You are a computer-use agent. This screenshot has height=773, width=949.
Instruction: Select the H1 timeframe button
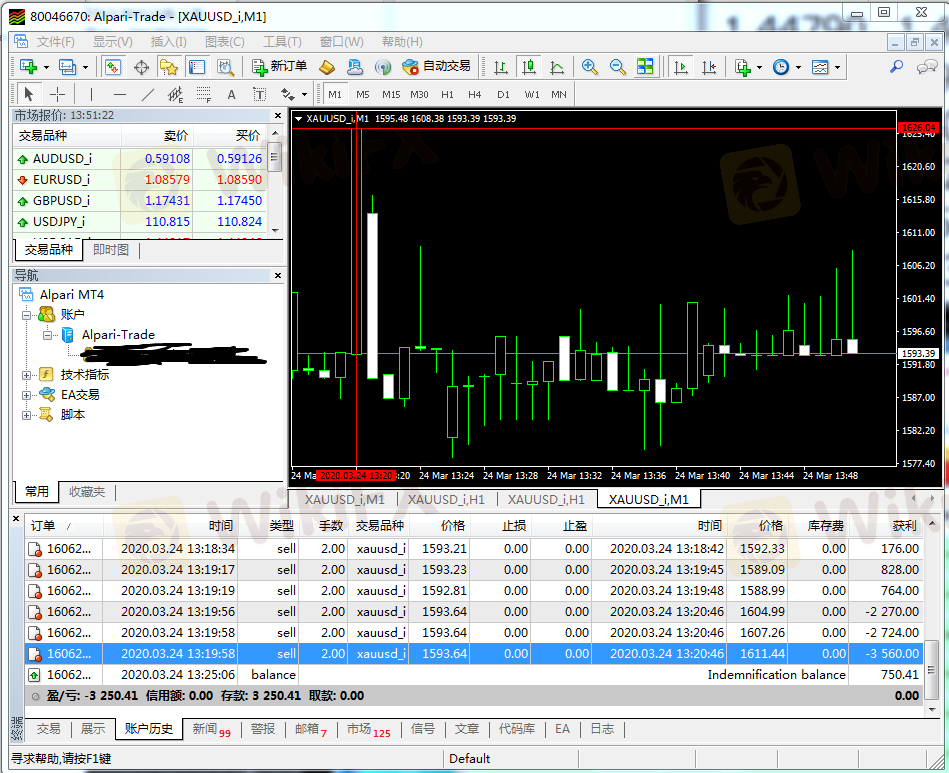coord(447,95)
